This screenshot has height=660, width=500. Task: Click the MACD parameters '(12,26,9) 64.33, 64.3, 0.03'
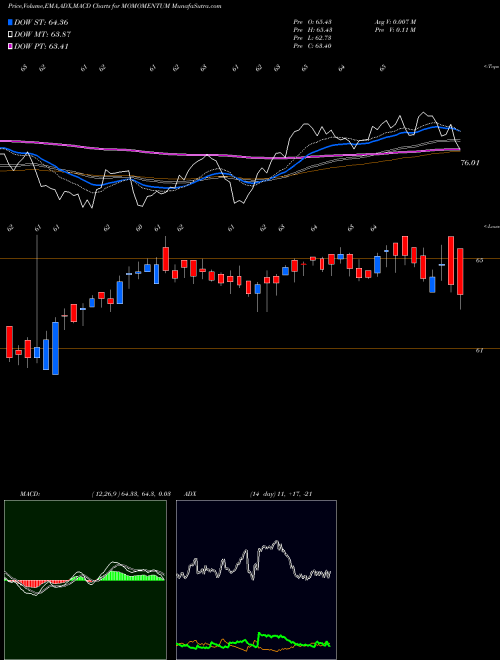130,494
